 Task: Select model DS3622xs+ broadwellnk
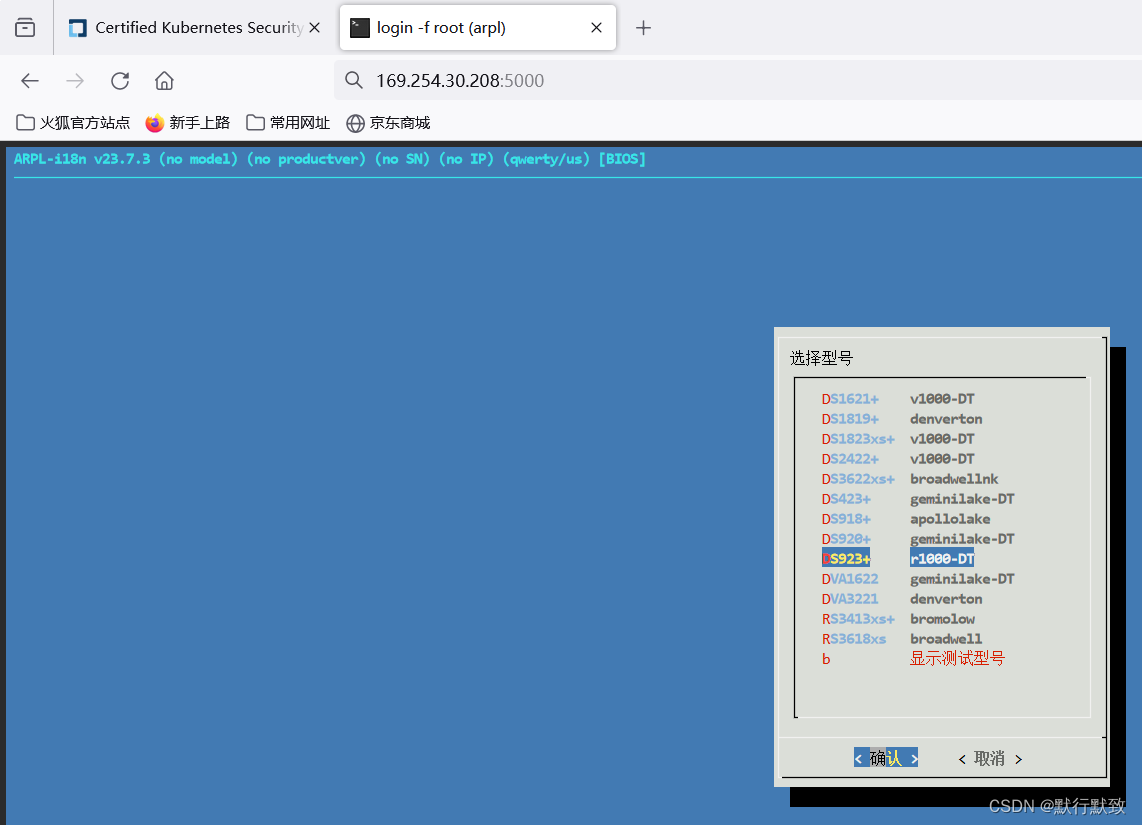(x=910, y=479)
